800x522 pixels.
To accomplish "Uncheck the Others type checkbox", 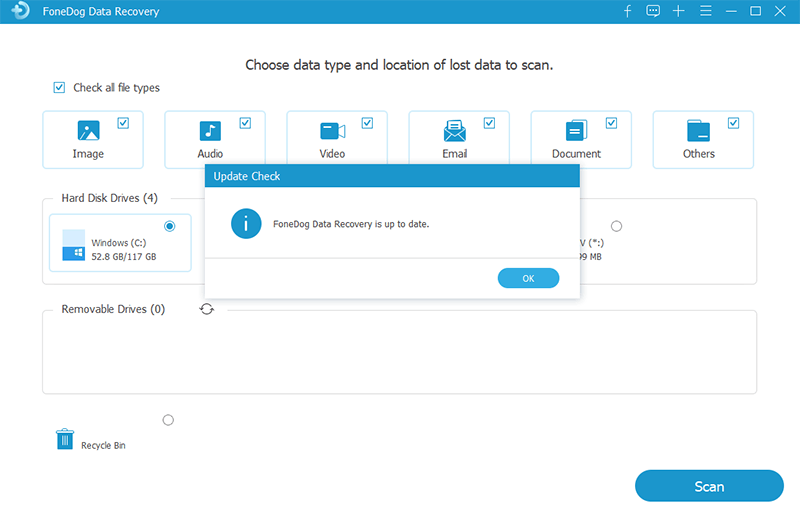I will 733,123.
